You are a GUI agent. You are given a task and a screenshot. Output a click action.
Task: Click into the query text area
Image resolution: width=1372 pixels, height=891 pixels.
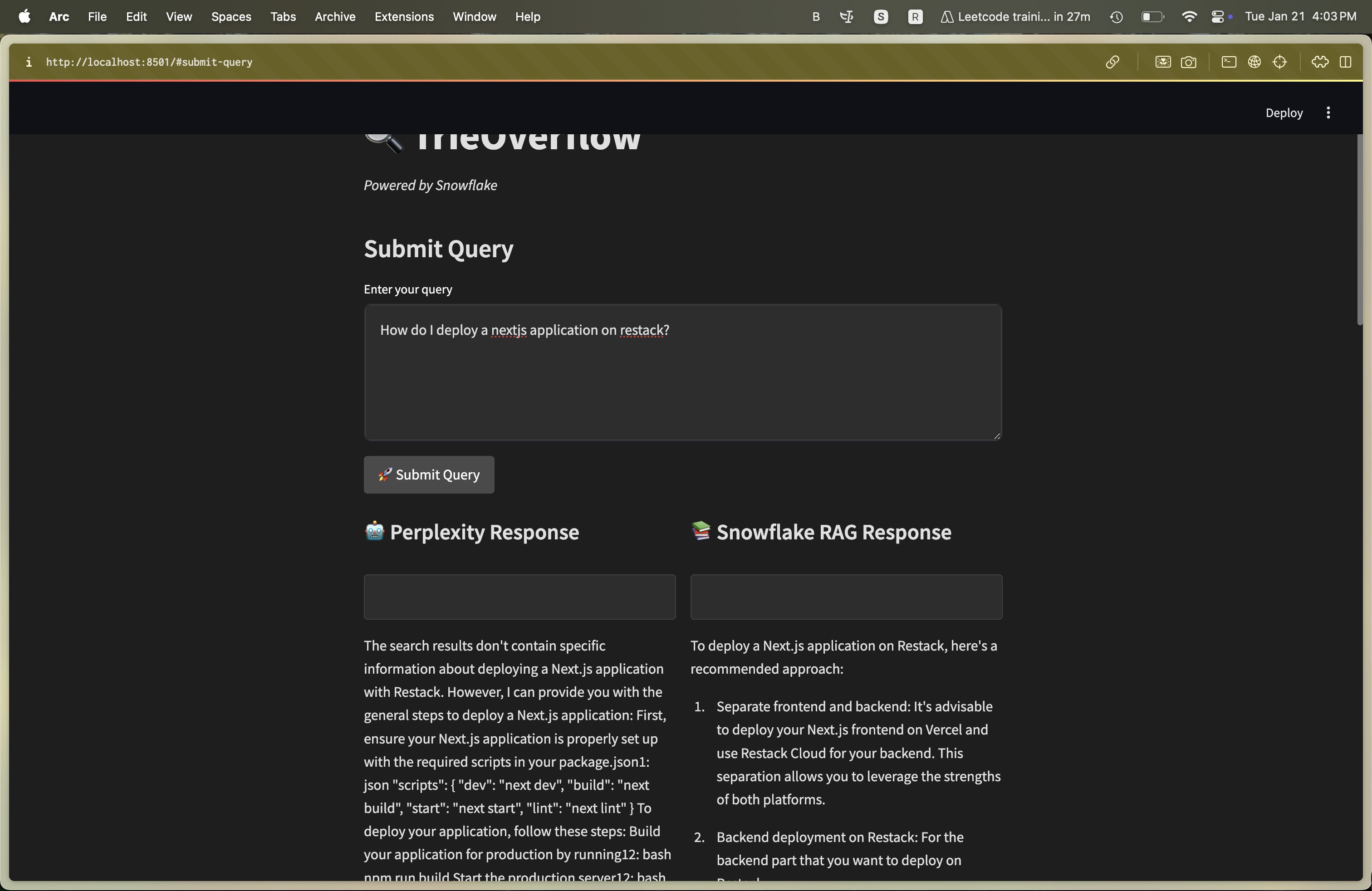tap(682, 372)
